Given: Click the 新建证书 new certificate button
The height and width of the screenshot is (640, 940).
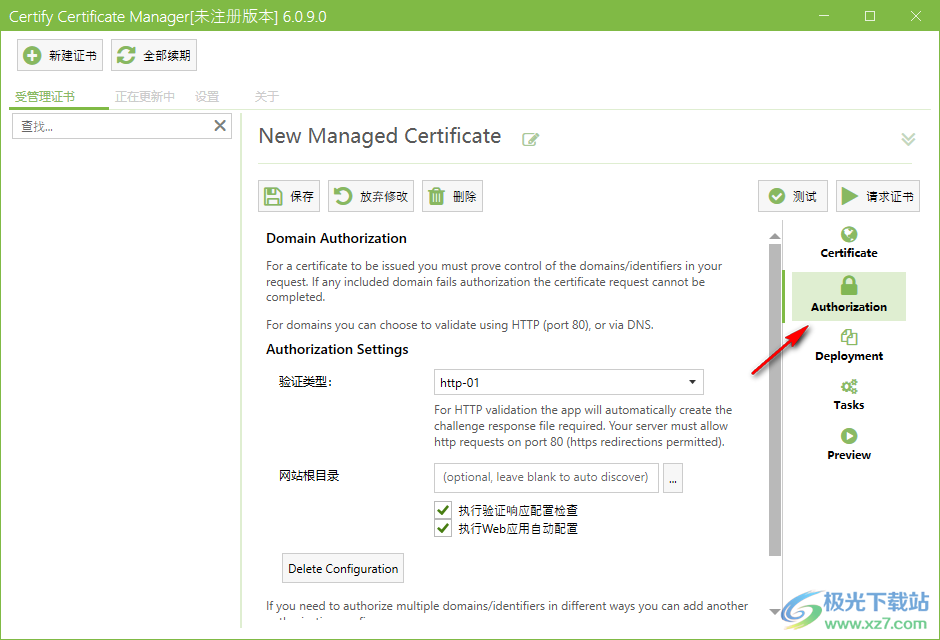Looking at the screenshot, I should (60, 55).
